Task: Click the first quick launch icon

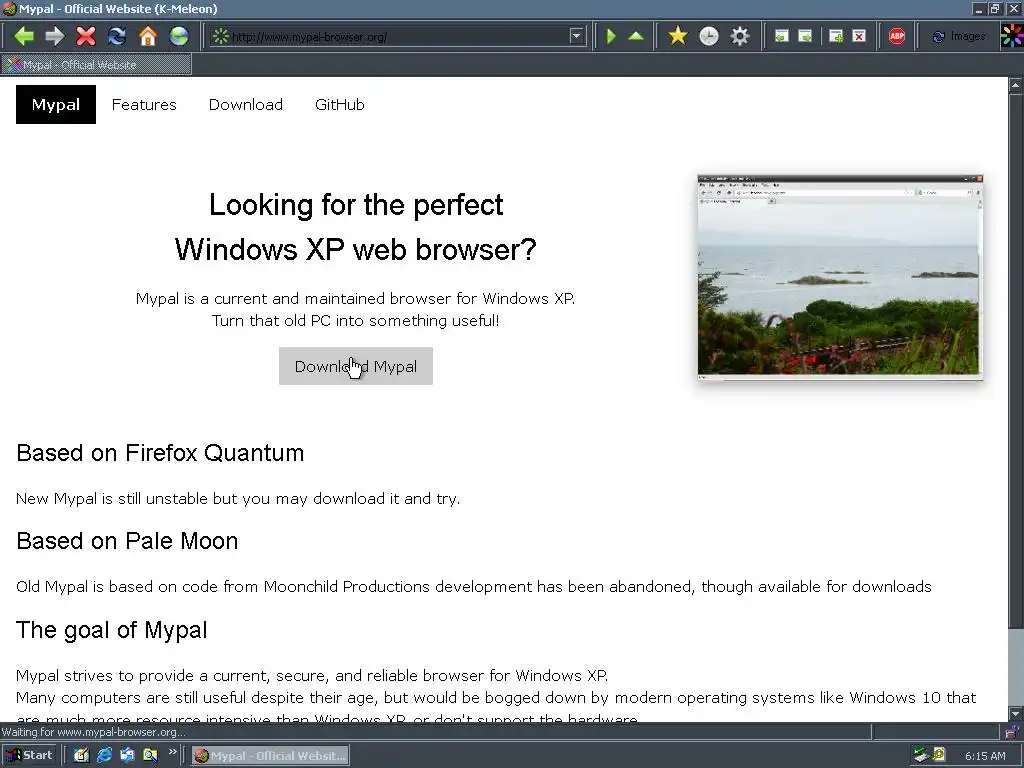Action: (x=81, y=756)
